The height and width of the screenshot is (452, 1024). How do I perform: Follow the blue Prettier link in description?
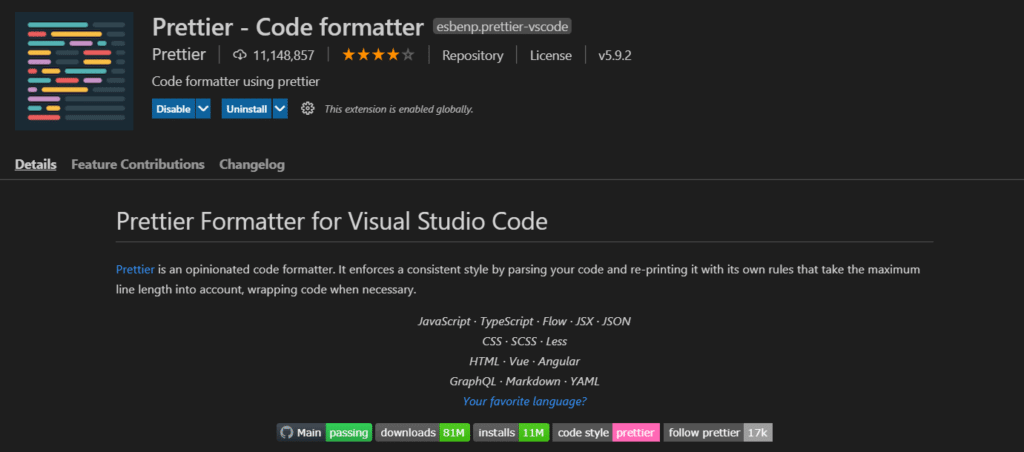[135, 269]
